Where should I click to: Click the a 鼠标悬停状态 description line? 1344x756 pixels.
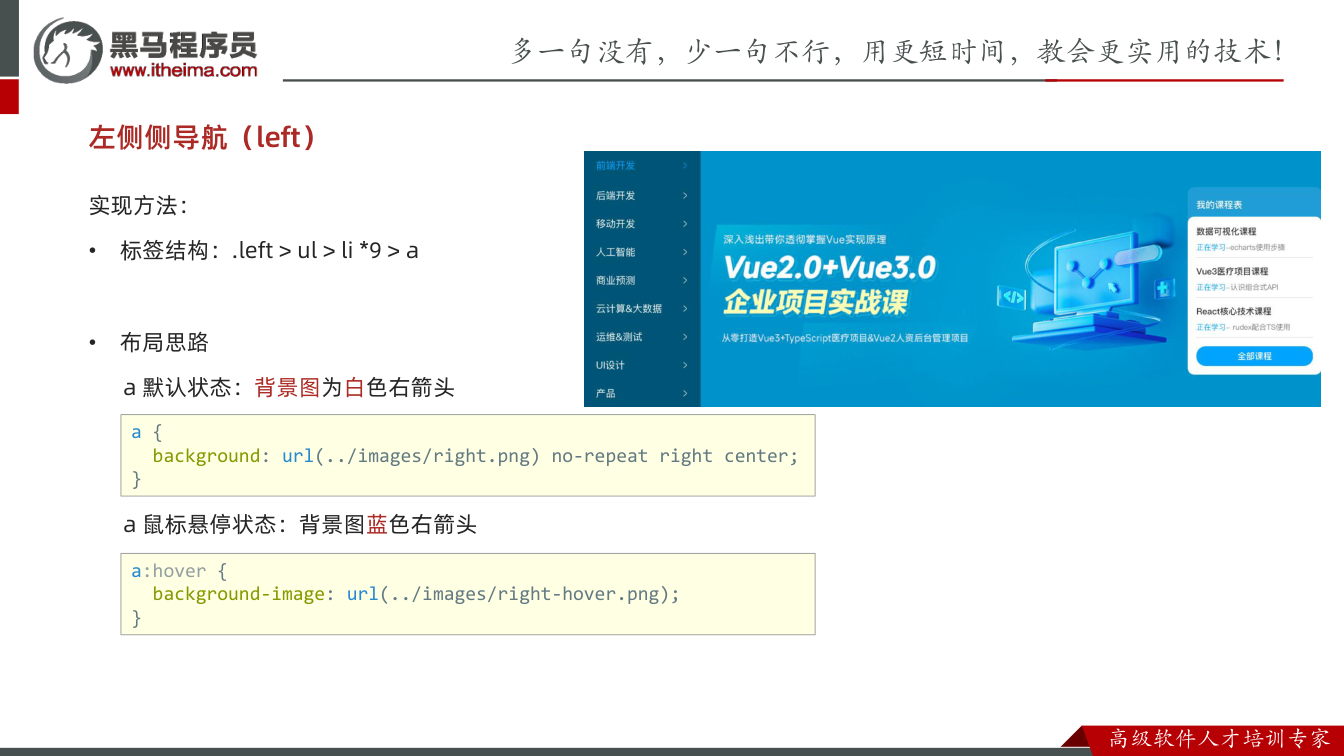(x=300, y=524)
